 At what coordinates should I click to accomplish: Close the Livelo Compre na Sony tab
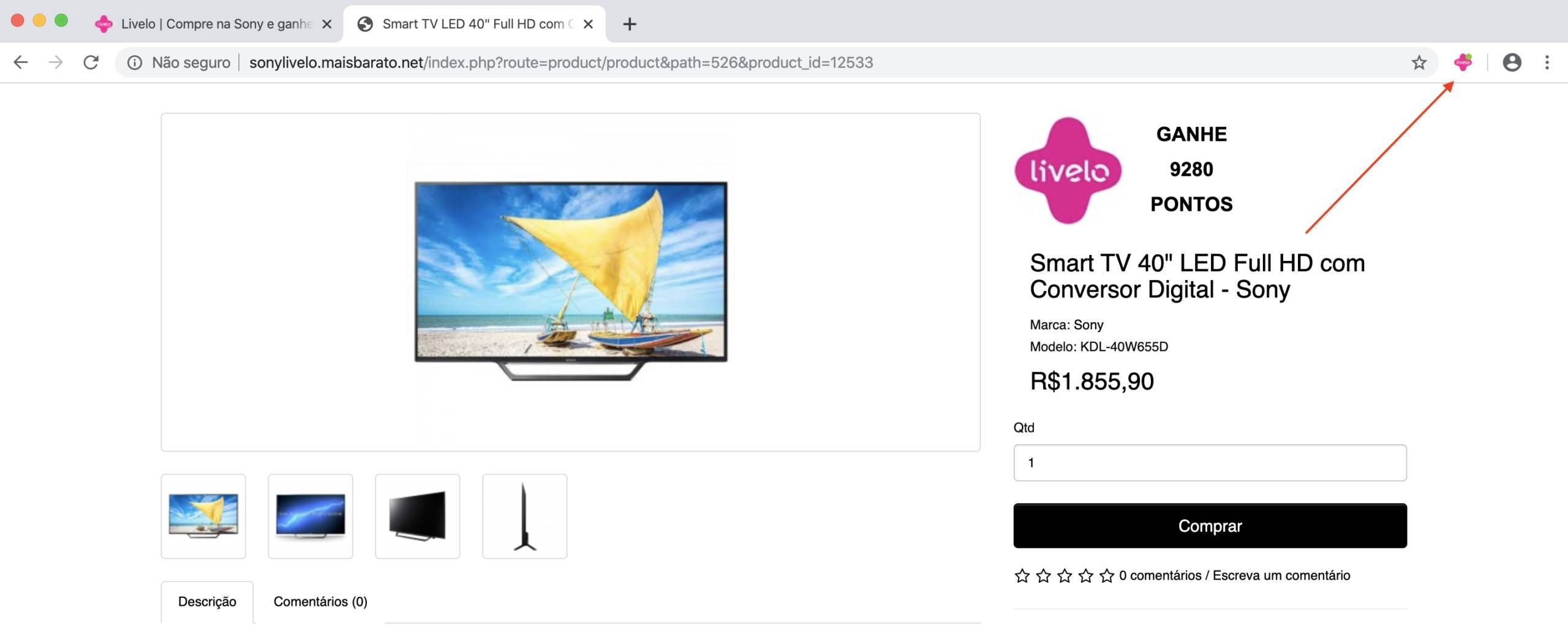tap(327, 24)
